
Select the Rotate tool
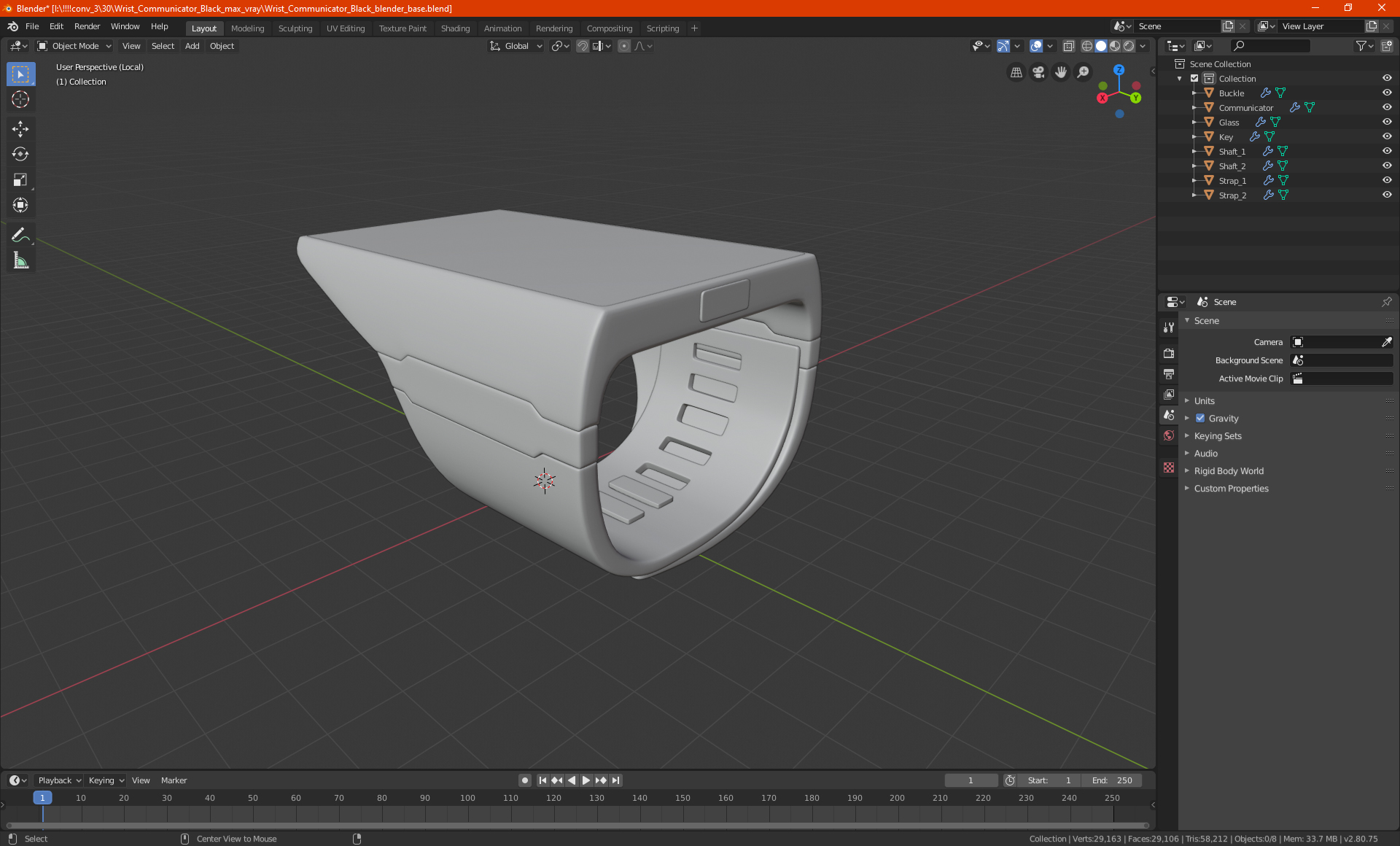coord(20,154)
